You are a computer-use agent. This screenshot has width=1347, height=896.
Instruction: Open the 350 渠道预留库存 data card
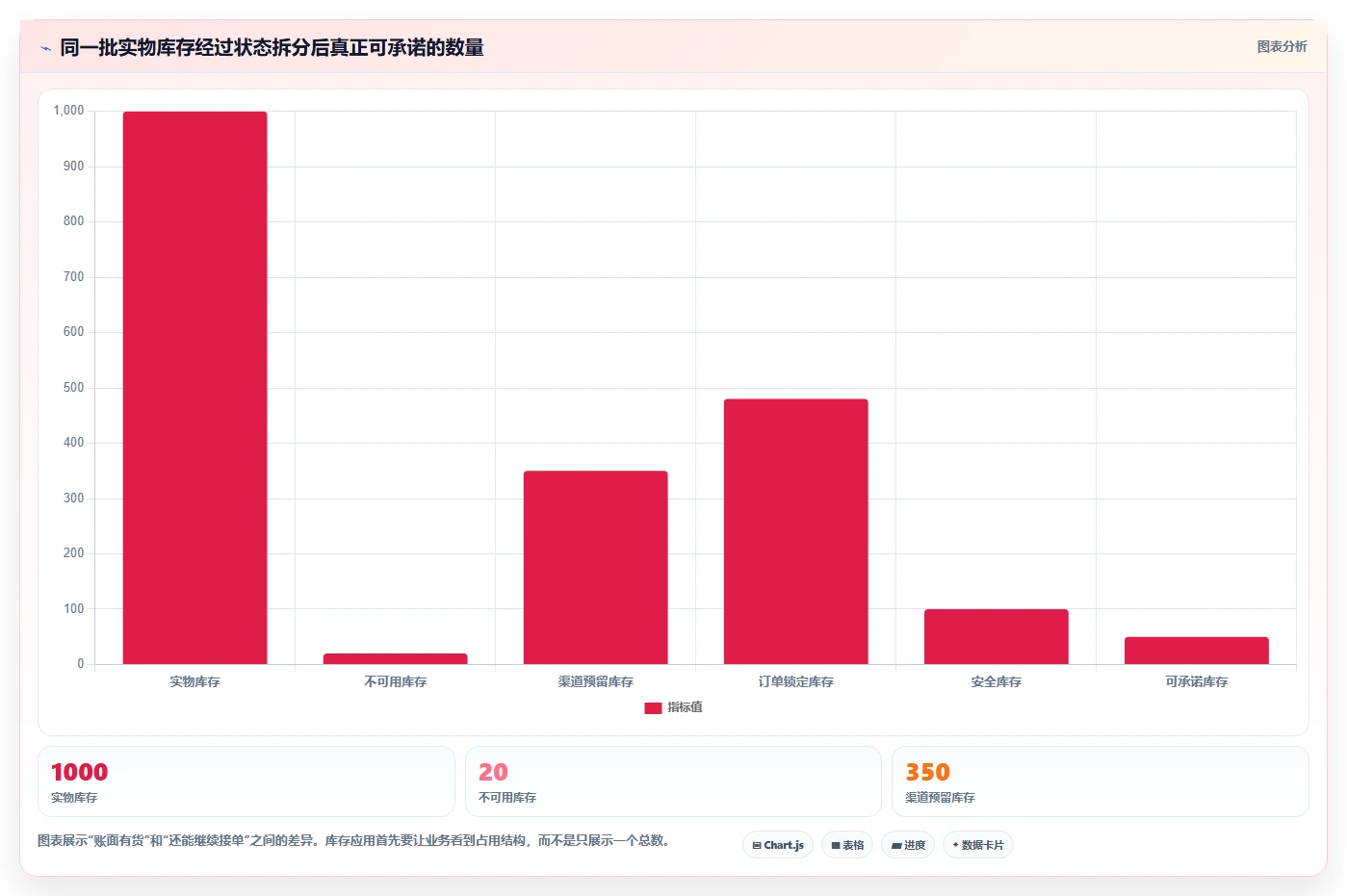coord(1100,781)
